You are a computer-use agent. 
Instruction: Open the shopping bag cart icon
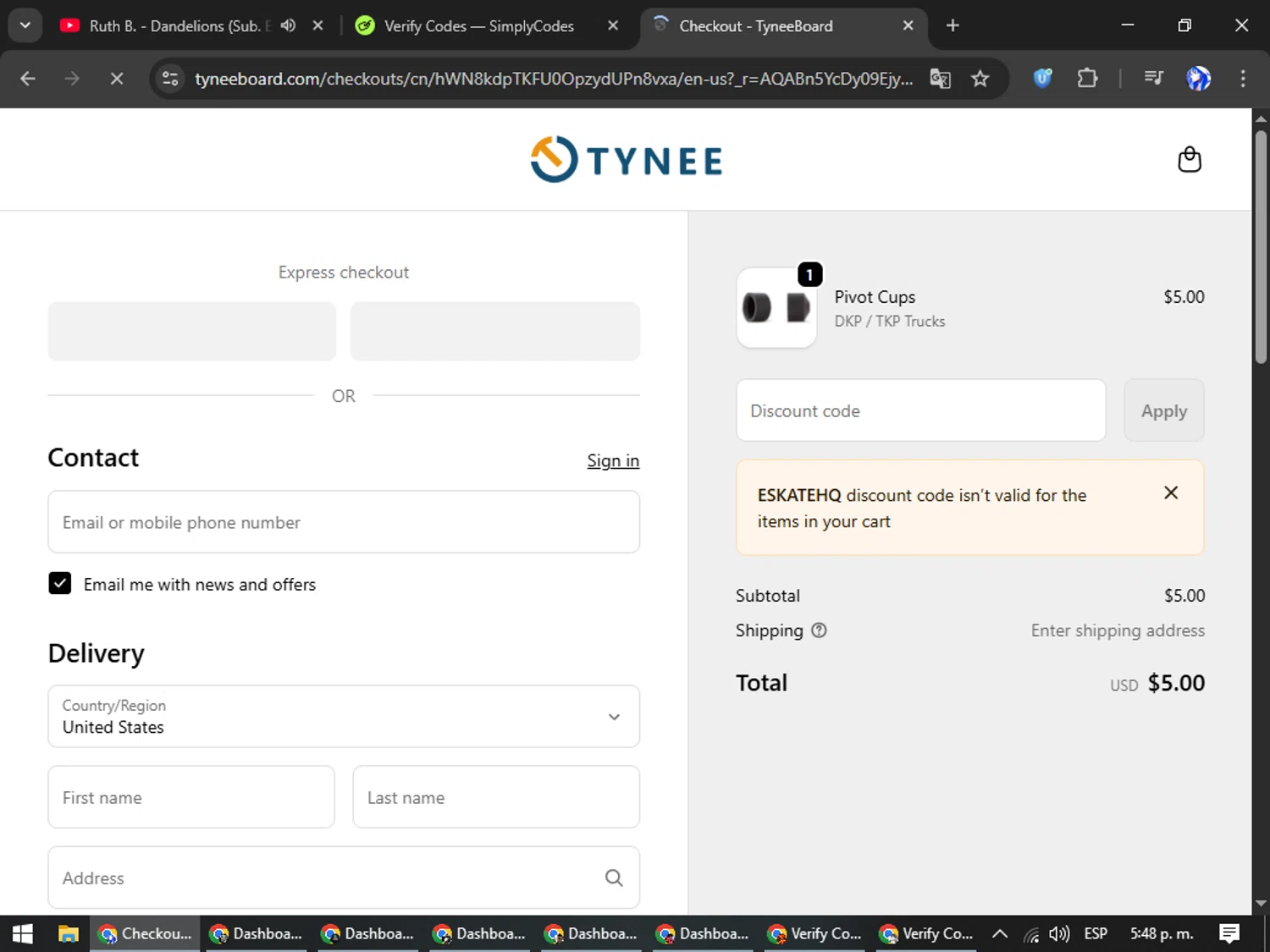click(1190, 159)
